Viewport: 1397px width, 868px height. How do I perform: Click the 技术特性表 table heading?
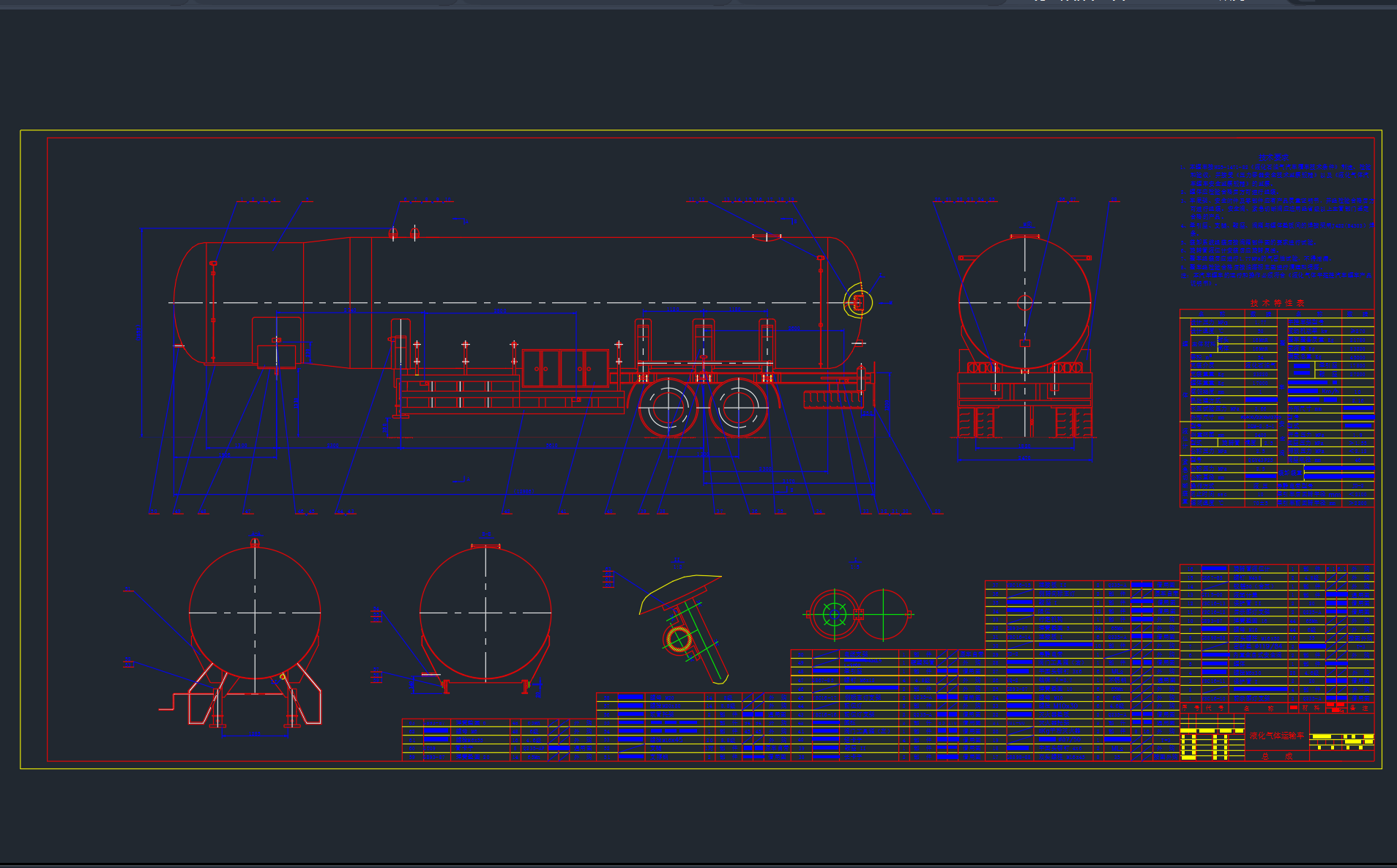pyautogui.click(x=1277, y=303)
